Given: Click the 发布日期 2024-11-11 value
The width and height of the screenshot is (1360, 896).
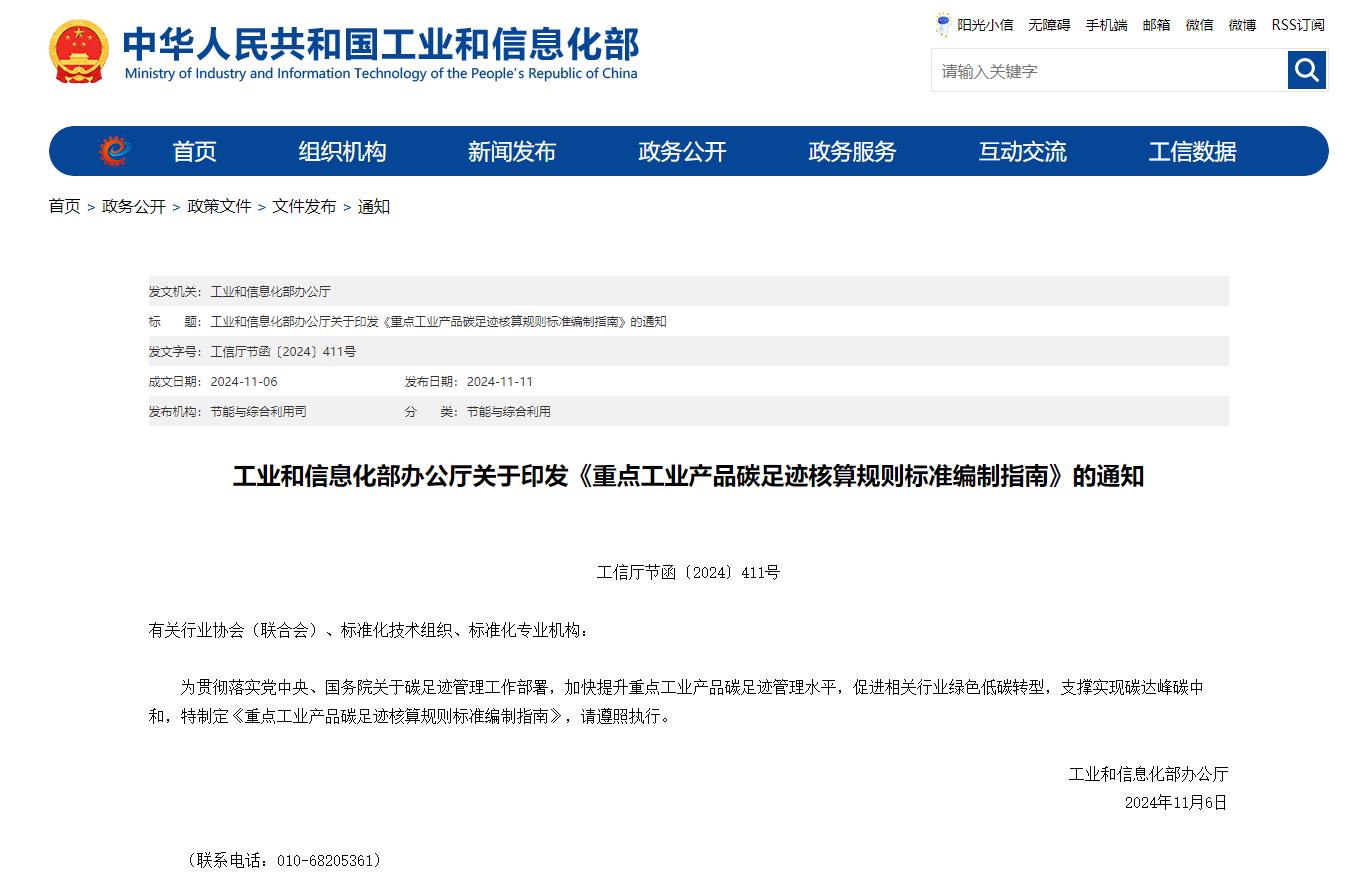Looking at the screenshot, I should coord(500,381).
